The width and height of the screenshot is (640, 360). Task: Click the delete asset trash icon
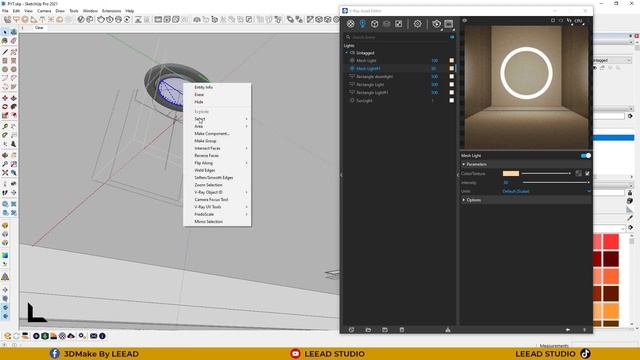[x=402, y=330]
